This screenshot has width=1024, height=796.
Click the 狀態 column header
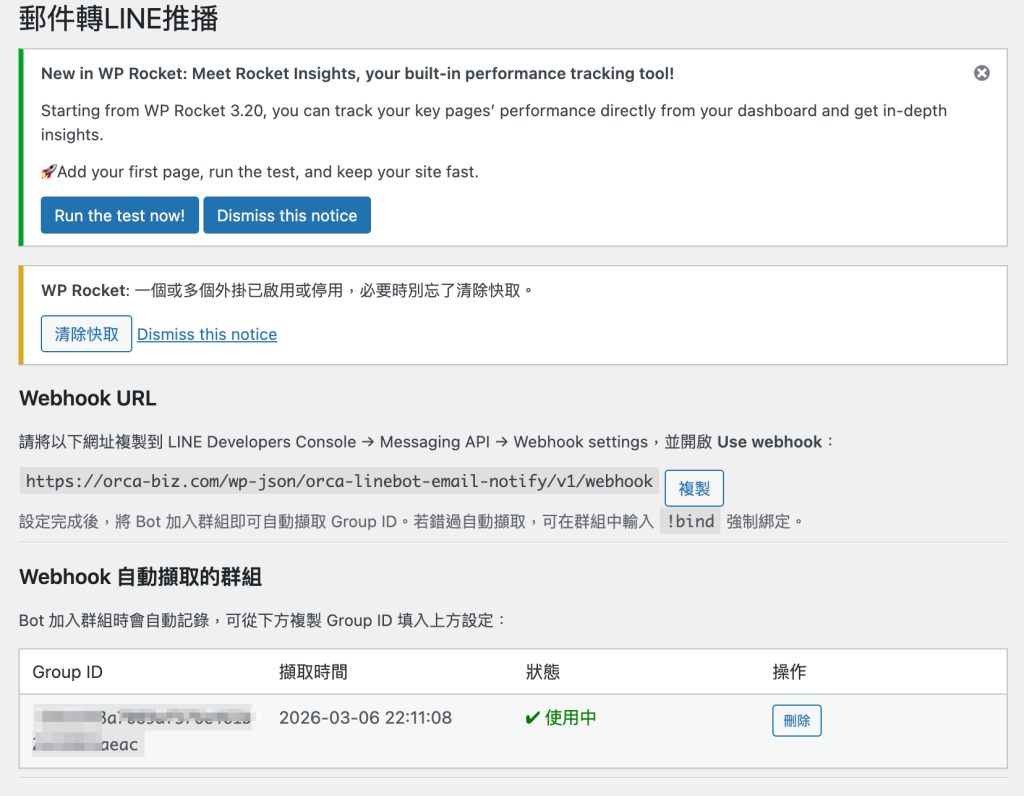[x=542, y=672]
